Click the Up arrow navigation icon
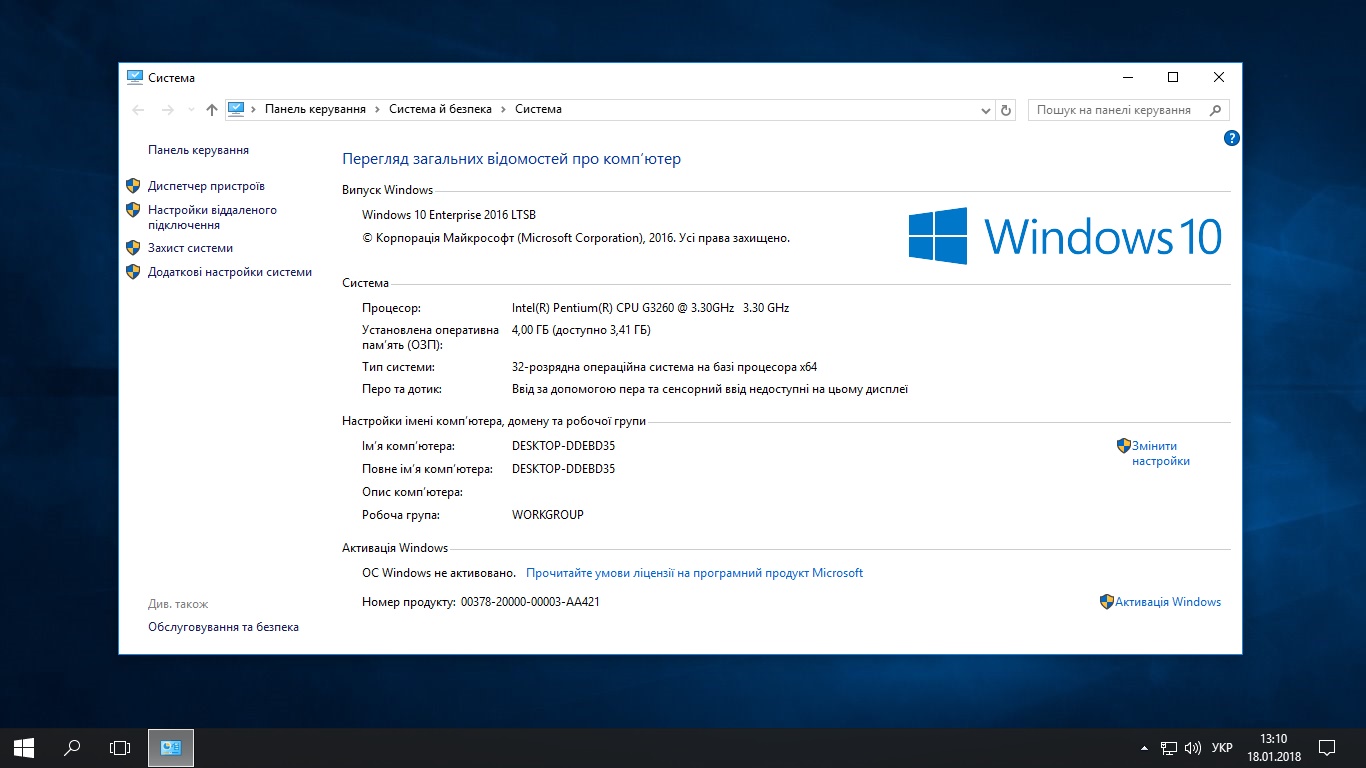1366x768 pixels. click(x=211, y=110)
